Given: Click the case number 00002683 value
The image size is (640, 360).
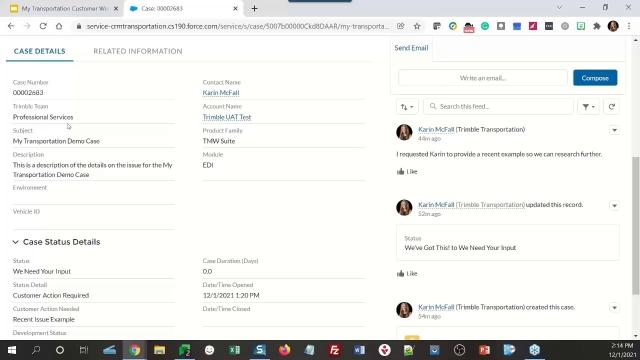Looking at the screenshot, I should pyautogui.click(x=28, y=93).
